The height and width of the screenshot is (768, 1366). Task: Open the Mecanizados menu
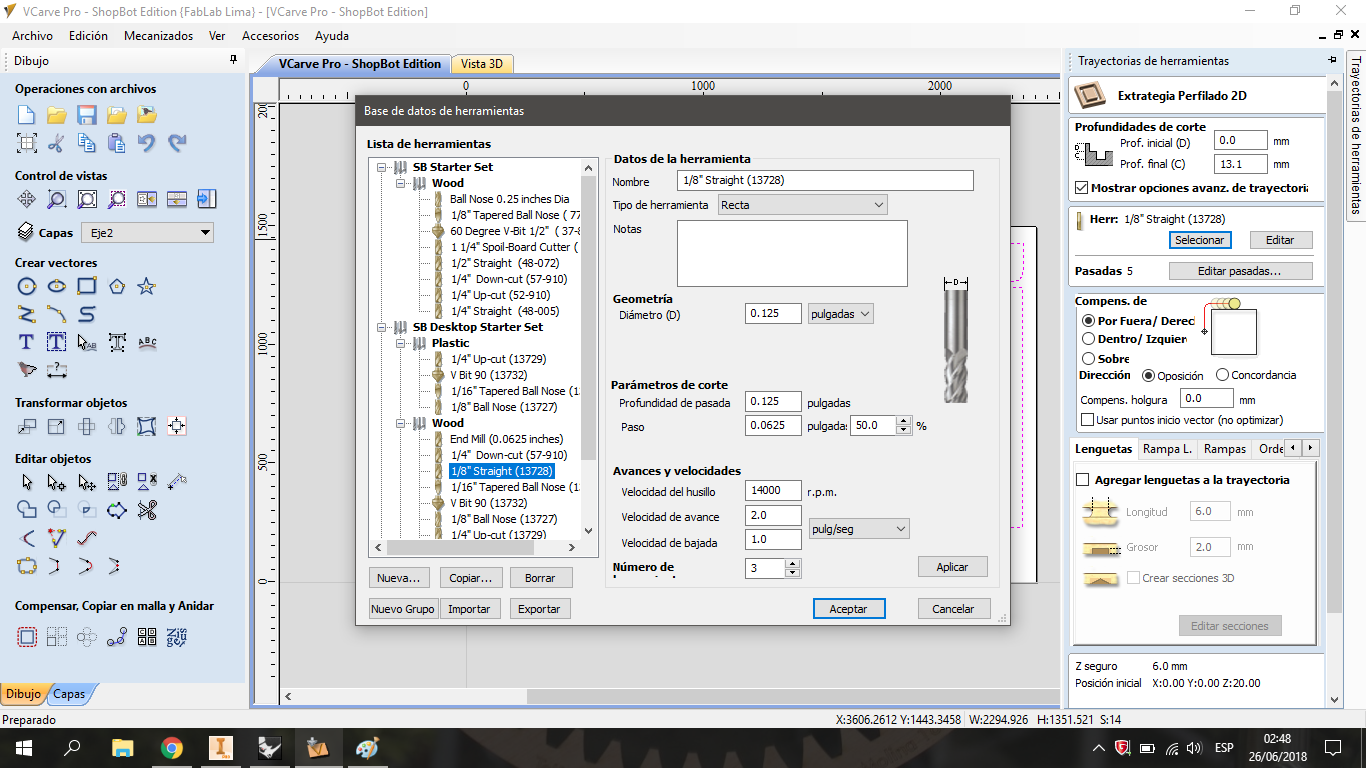158,35
